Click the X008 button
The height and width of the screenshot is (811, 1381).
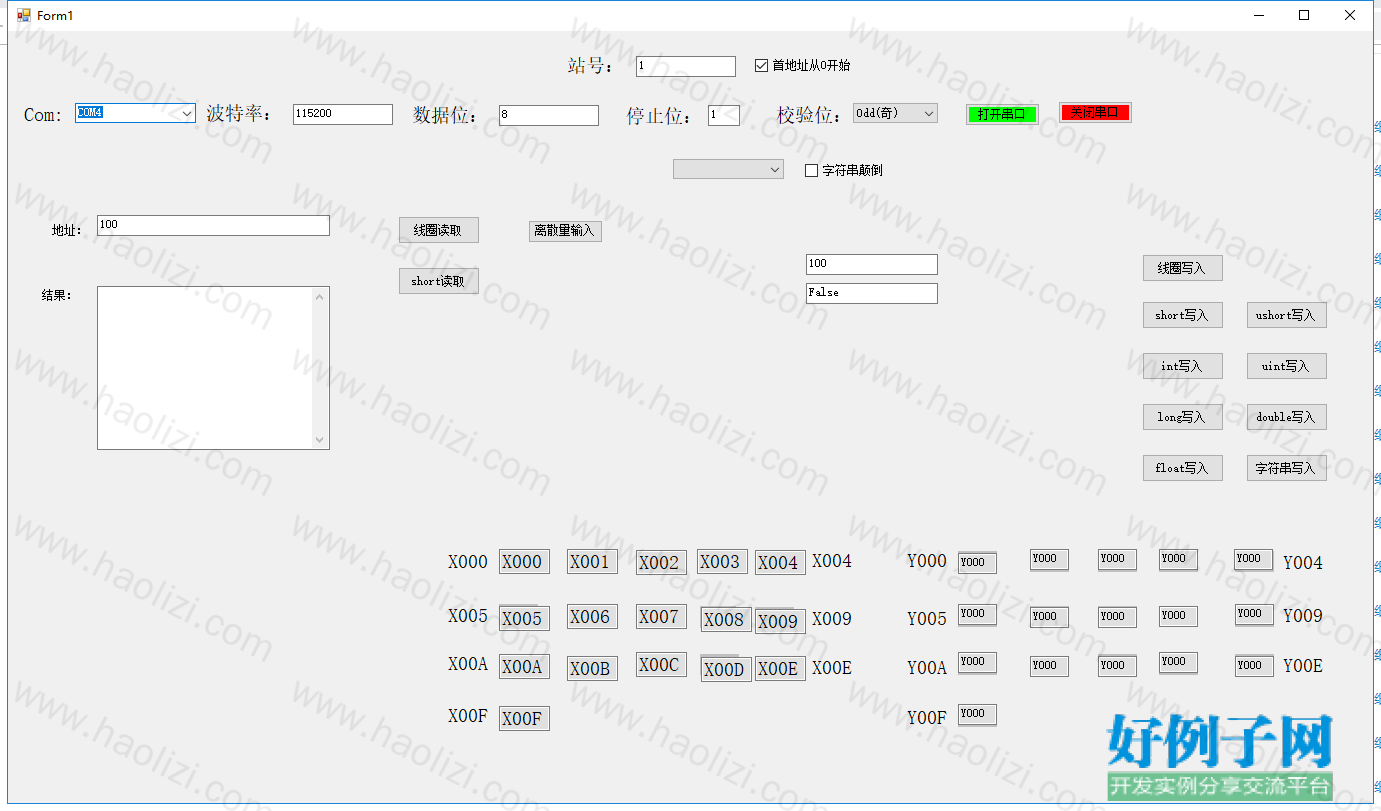[x=726, y=620]
